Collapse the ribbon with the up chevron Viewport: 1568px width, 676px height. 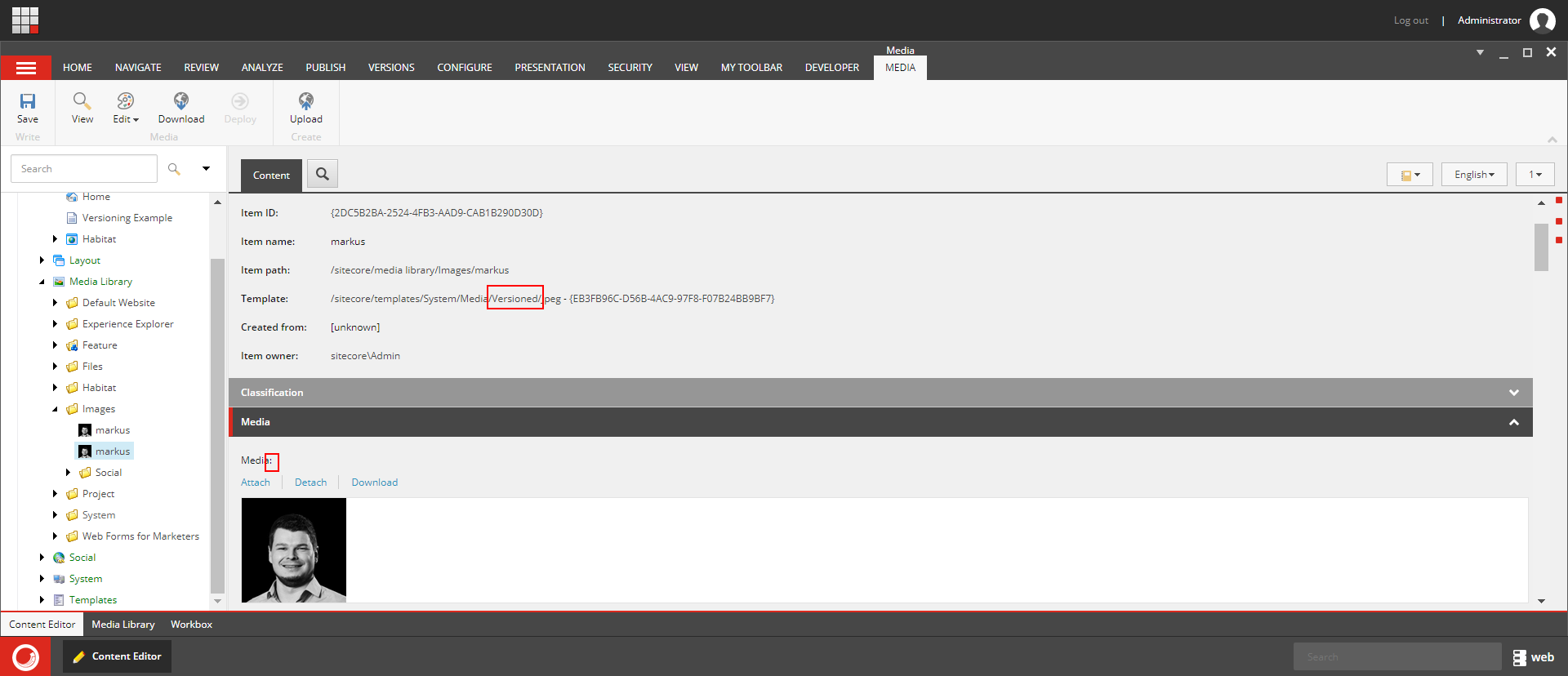[x=1552, y=140]
